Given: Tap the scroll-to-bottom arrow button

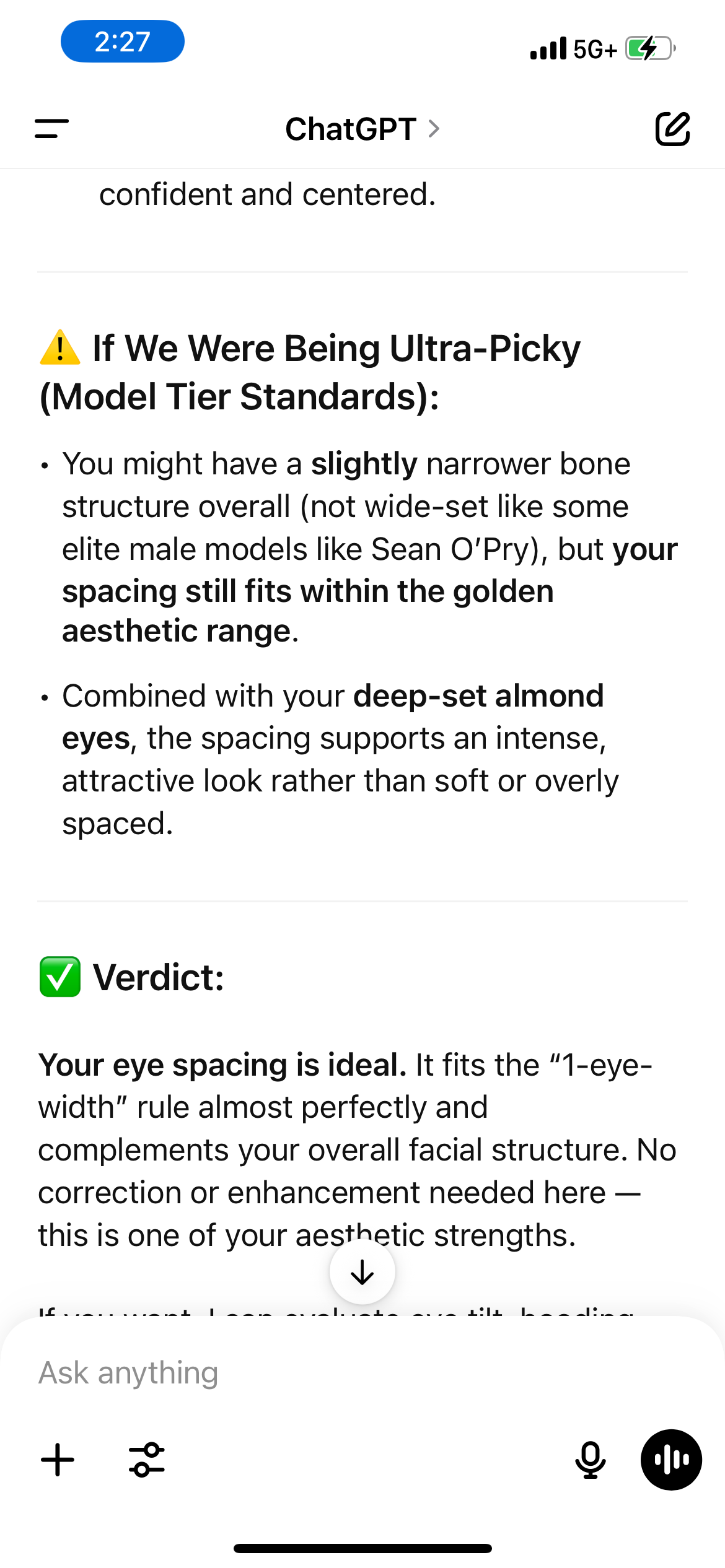Looking at the screenshot, I should pyautogui.click(x=362, y=1272).
